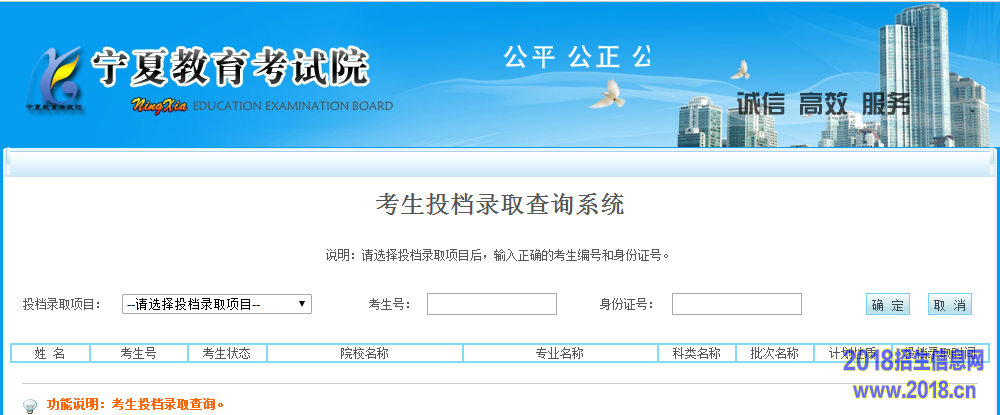Click the 宁夏教育考试院 site title

coord(230,67)
